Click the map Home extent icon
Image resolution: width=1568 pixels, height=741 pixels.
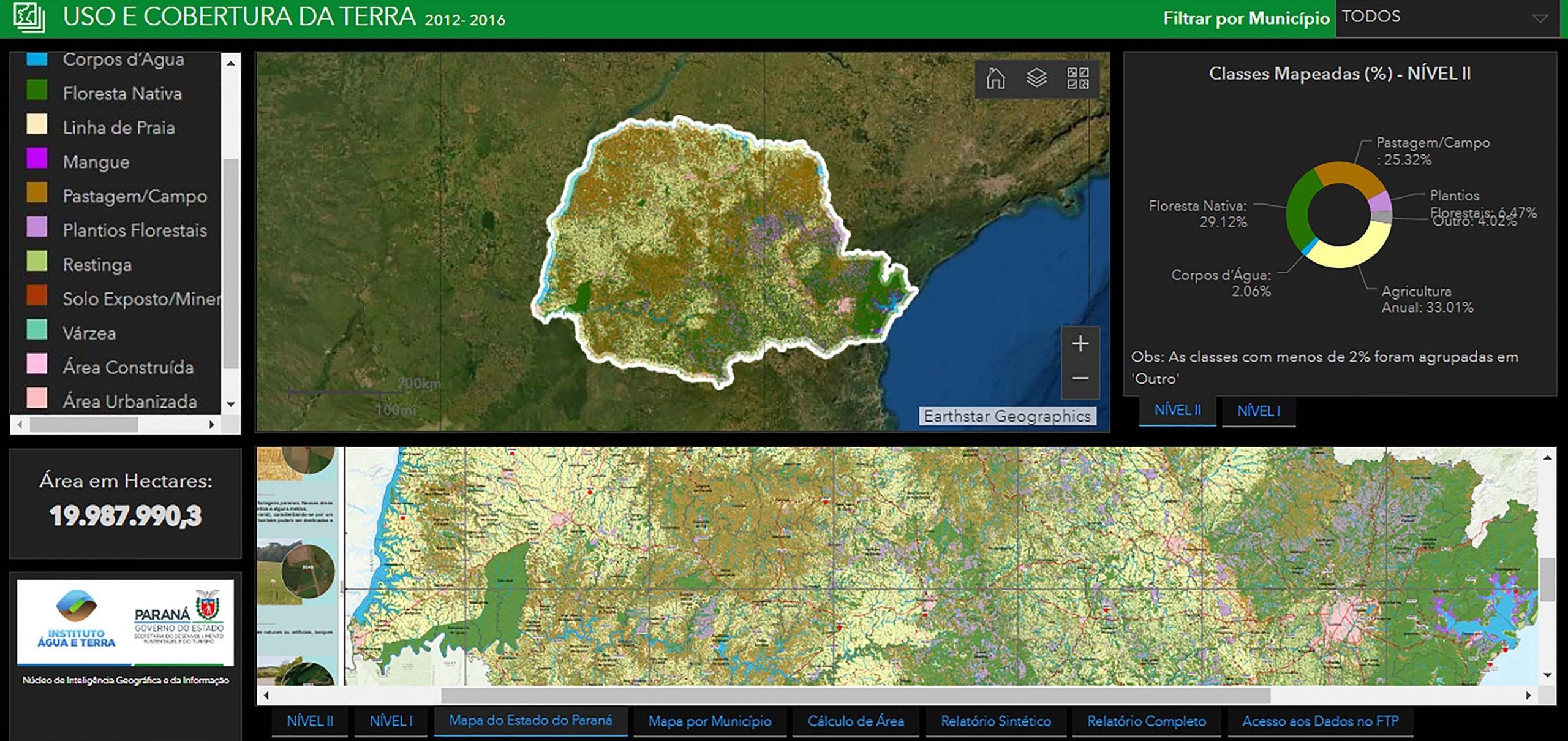pos(995,78)
